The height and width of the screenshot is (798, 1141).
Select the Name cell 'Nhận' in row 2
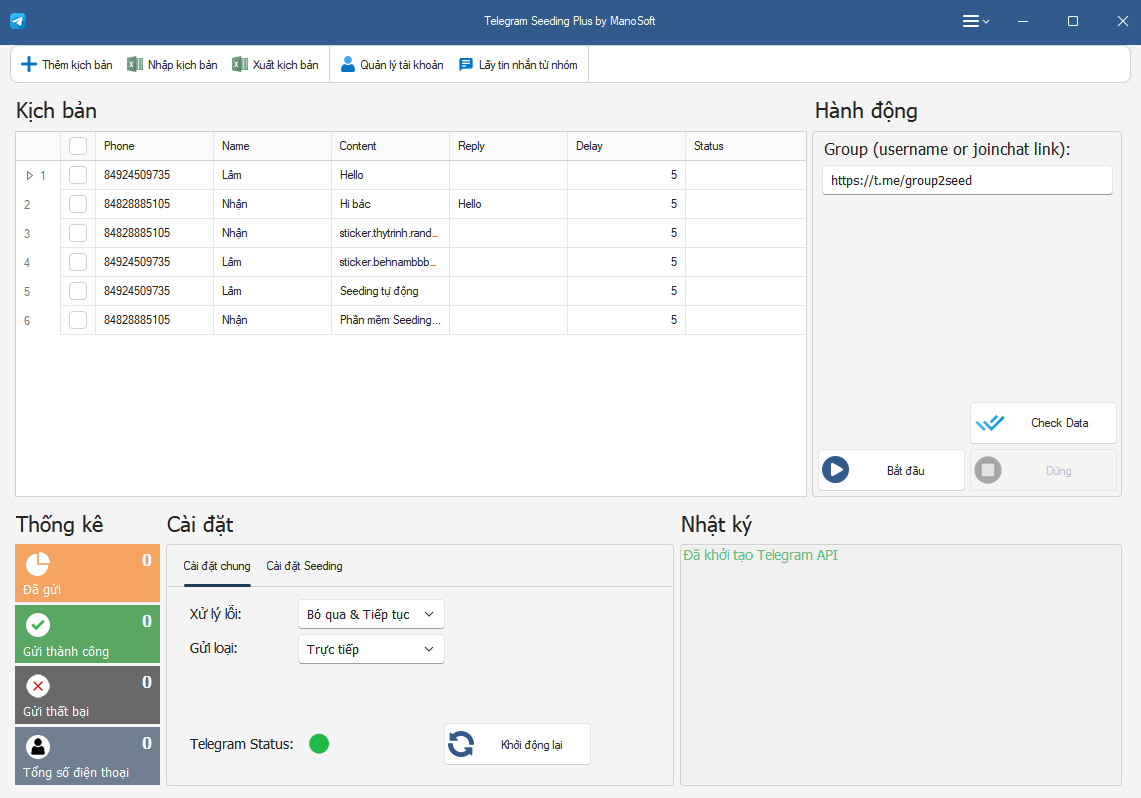tap(272, 204)
